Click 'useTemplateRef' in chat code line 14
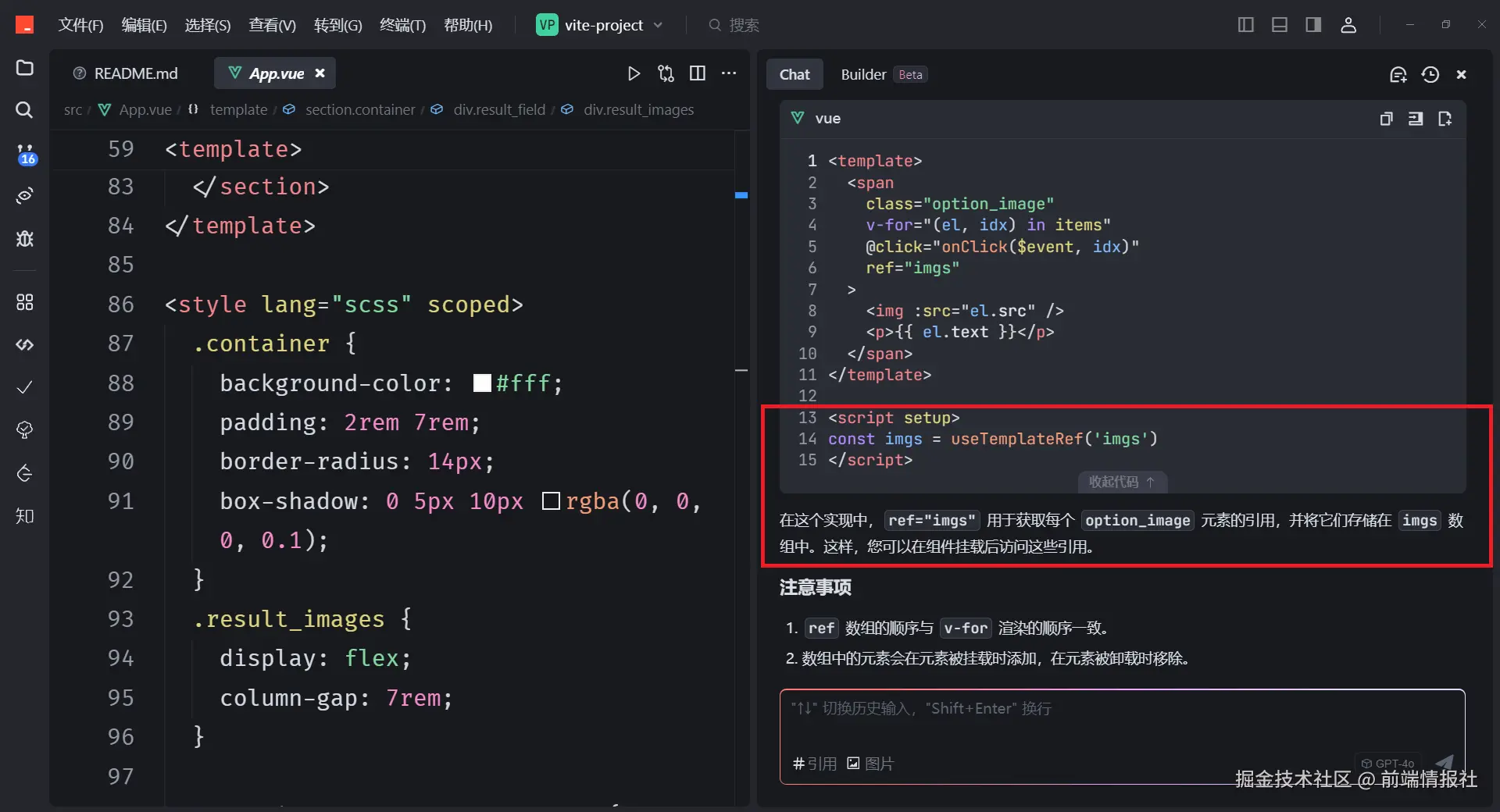This screenshot has width=1500, height=812. point(1016,439)
